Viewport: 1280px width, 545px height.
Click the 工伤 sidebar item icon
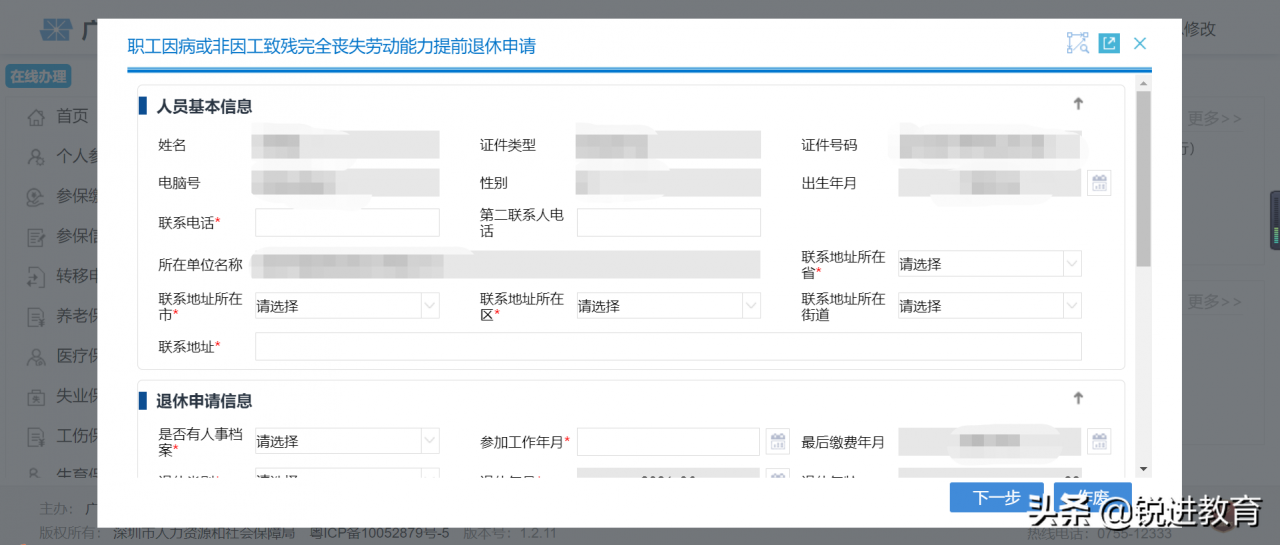pos(36,436)
